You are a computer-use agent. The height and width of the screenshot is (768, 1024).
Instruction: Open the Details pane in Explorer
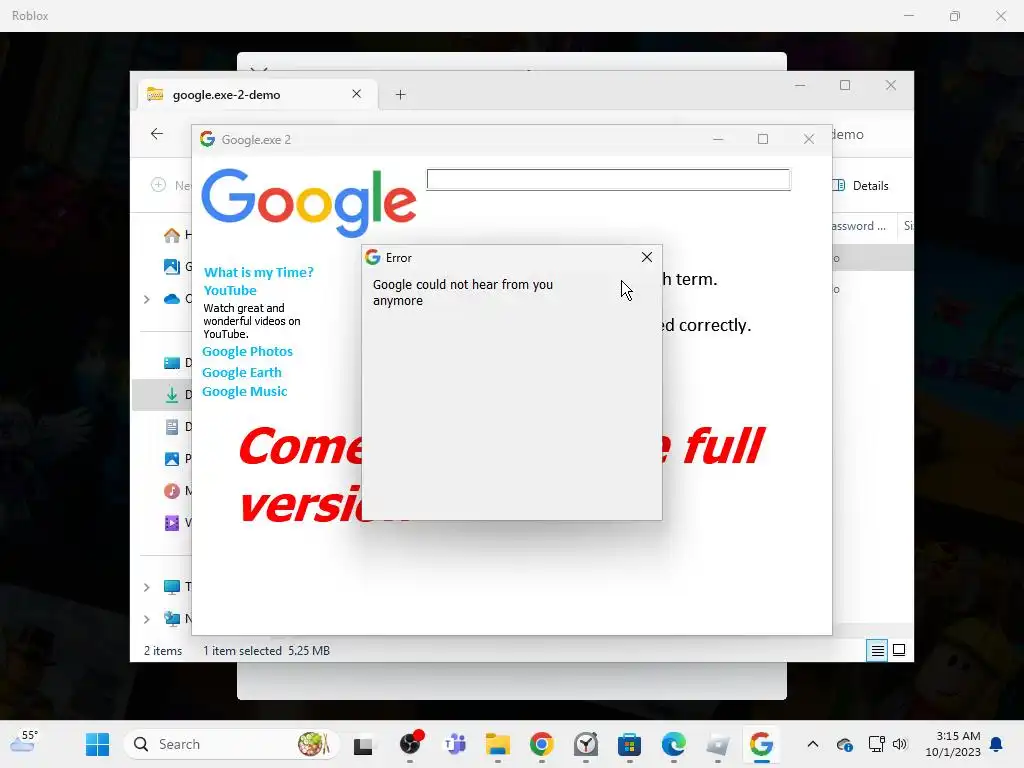click(861, 185)
